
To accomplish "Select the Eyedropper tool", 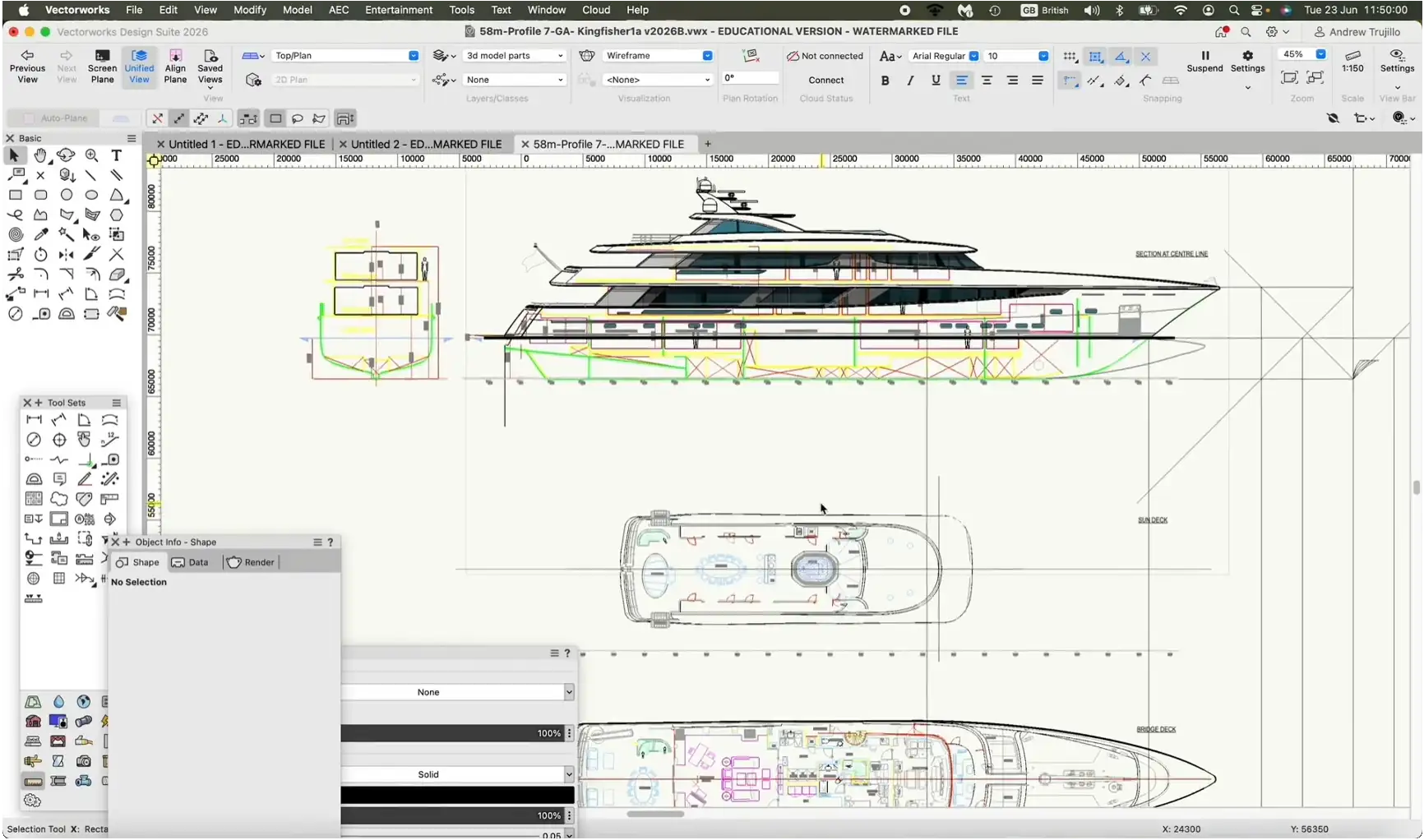I will (40, 234).
